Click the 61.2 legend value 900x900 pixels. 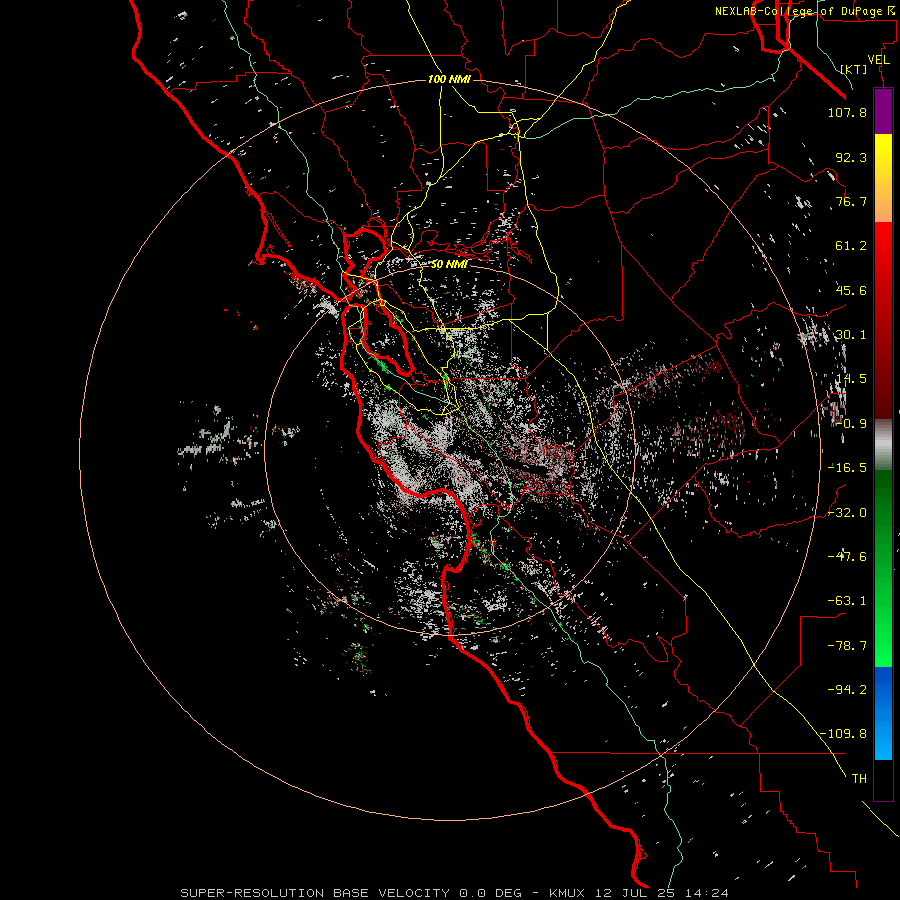[851, 246]
